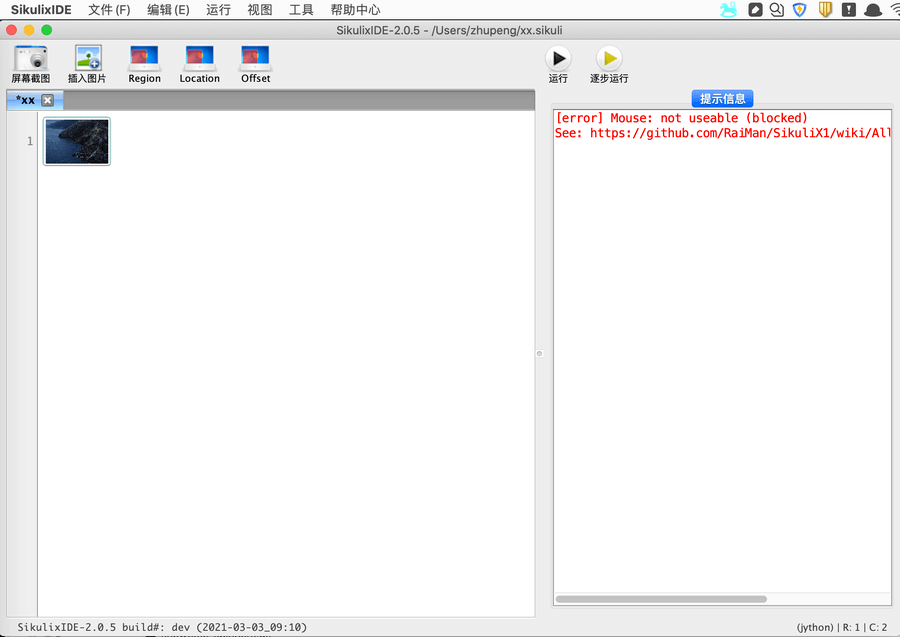Click the (jython) status bar indicator
The image size is (900, 637).
pos(815,627)
